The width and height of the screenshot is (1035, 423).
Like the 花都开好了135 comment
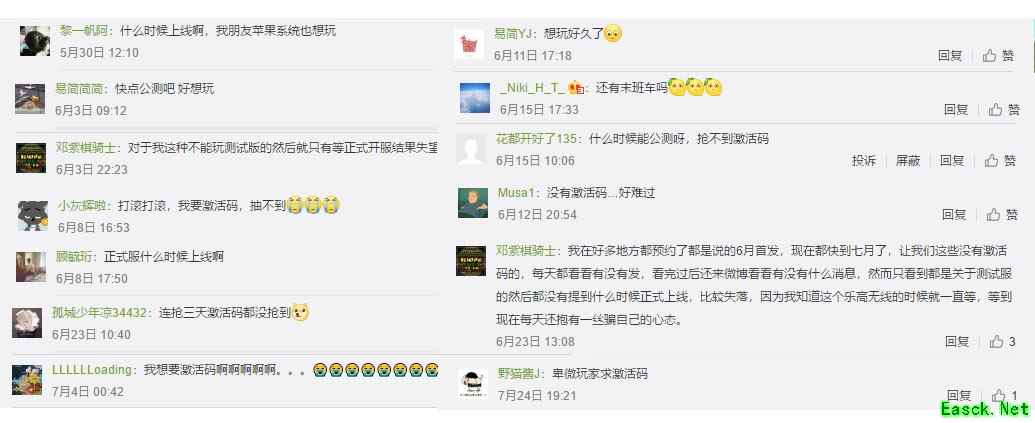click(x=1000, y=160)
